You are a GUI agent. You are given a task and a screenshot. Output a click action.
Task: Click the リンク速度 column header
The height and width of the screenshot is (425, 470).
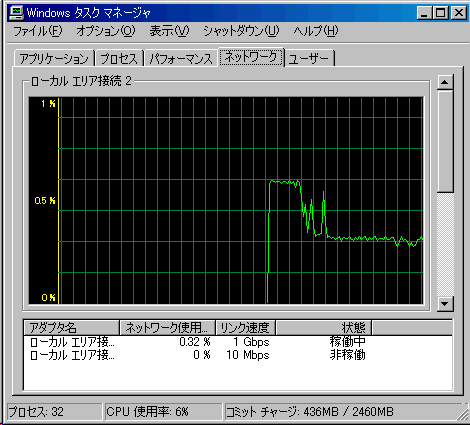click(x=245, y=328)
